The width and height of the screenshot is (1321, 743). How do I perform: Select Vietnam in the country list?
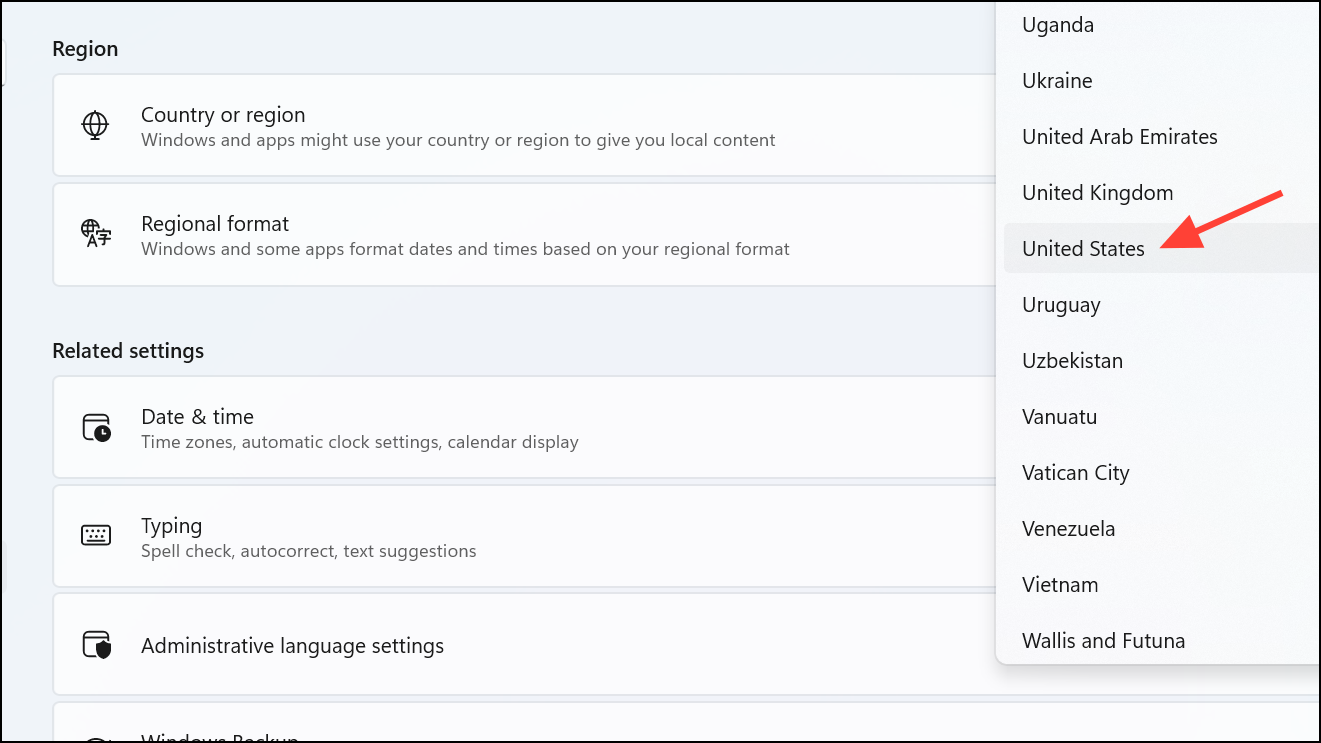click(x=1060, y=585)
